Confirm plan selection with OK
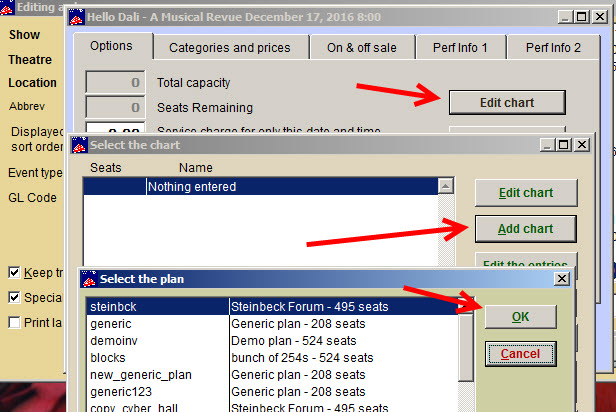The width and height of the screenshot is (616, 412). tap(521, 317)
